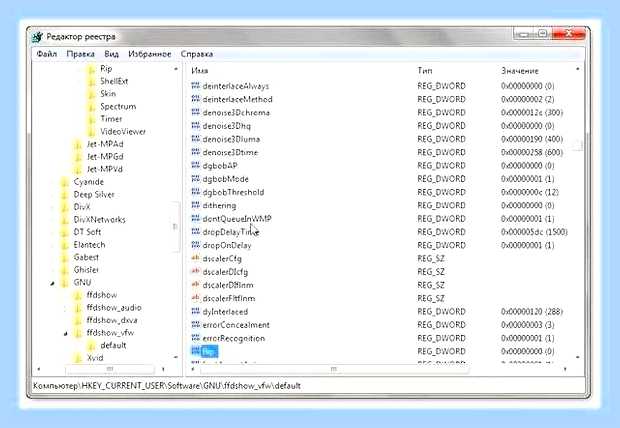This screenshot has width=620, height=428.
Task: Click the DWORD icon beside deinterlaceAlways
Action: click(195, 85)
